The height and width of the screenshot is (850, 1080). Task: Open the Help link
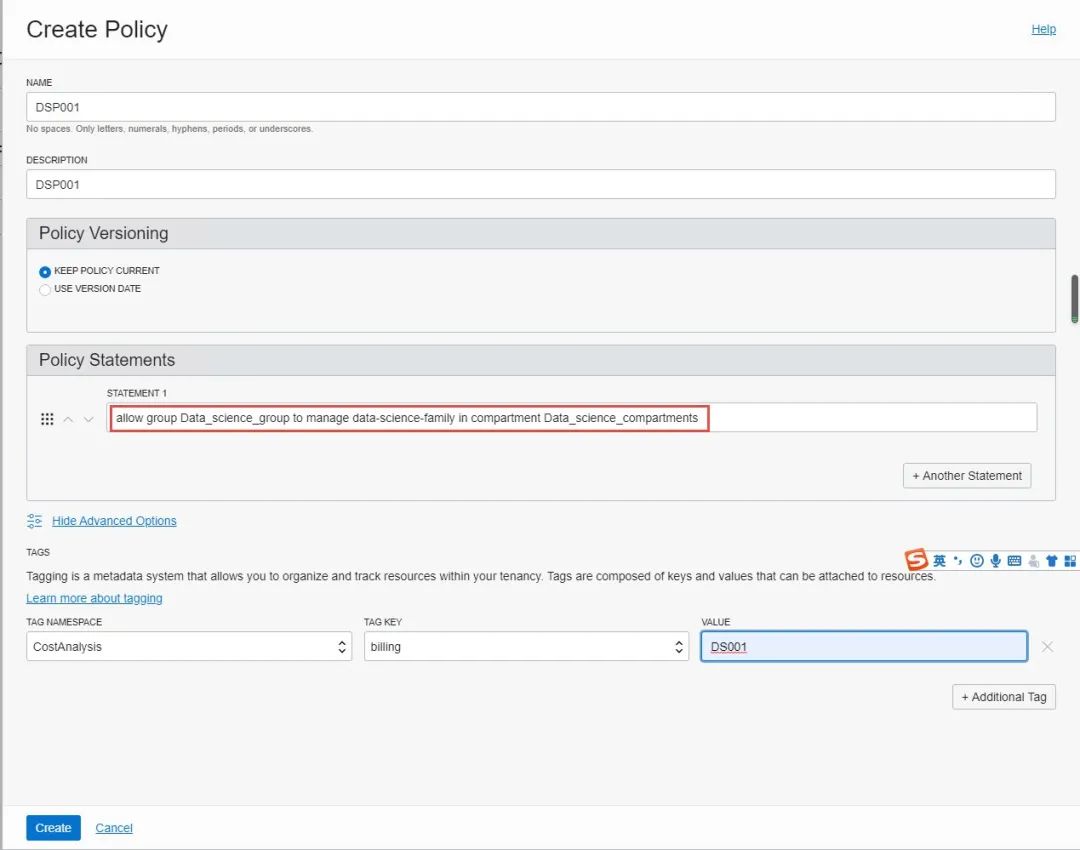click(1043, 29)
